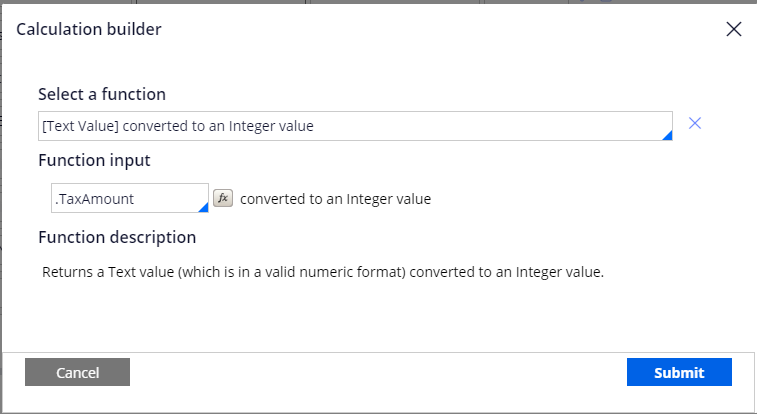Close the Calculation builder dialog

pos(733,29)
